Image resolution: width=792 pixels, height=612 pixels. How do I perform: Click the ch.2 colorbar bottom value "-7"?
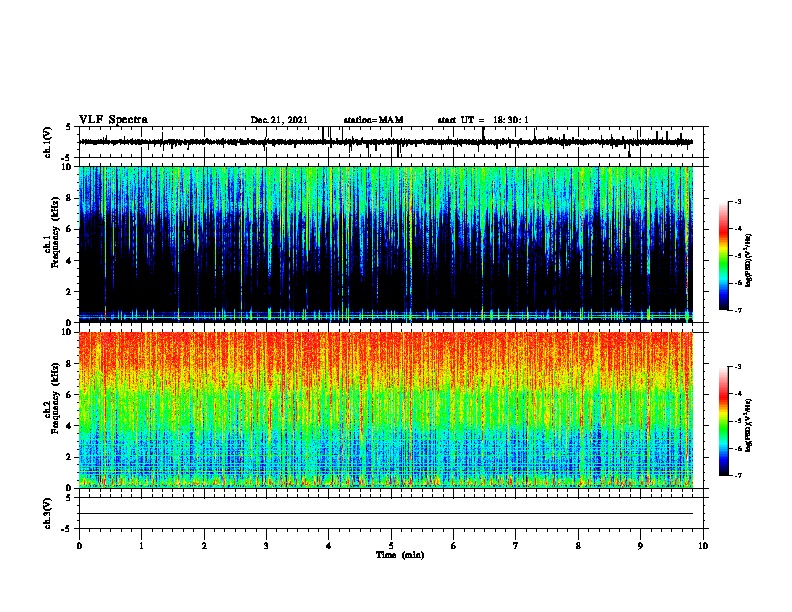click(x=737, y=475)
